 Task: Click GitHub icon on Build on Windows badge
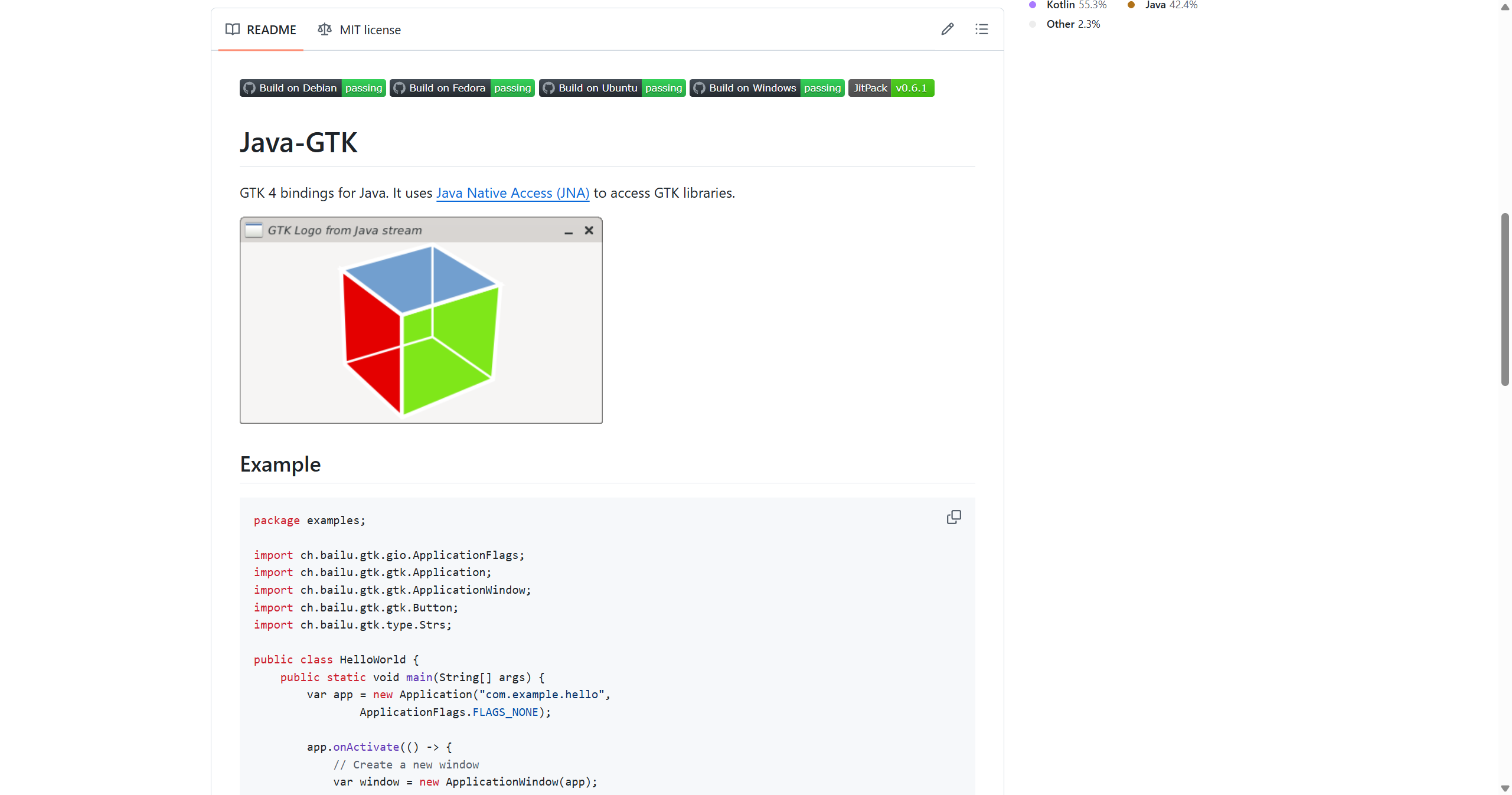(699, 87)
